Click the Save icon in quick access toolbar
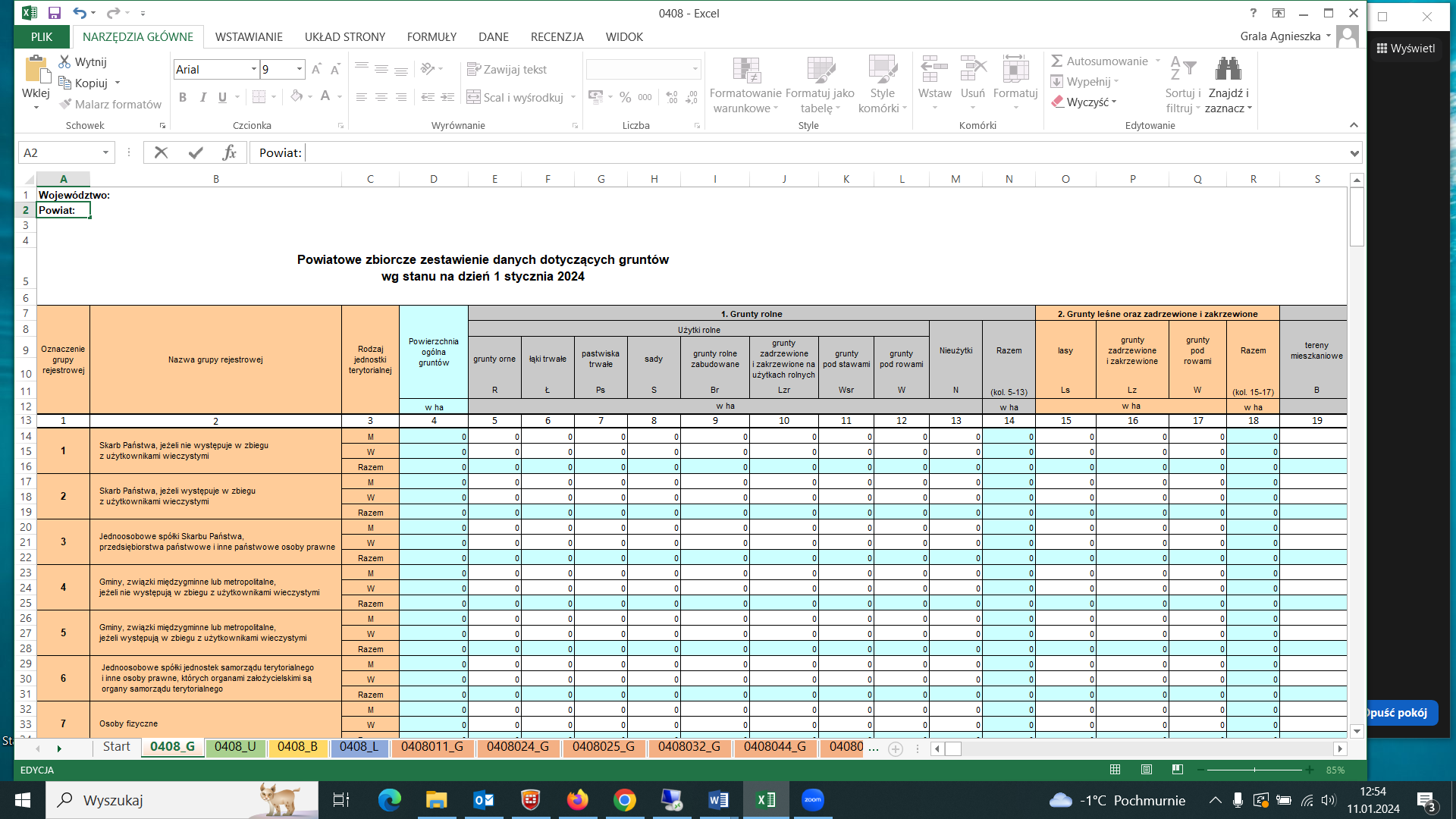1456x819 pixels. (54, 13)
